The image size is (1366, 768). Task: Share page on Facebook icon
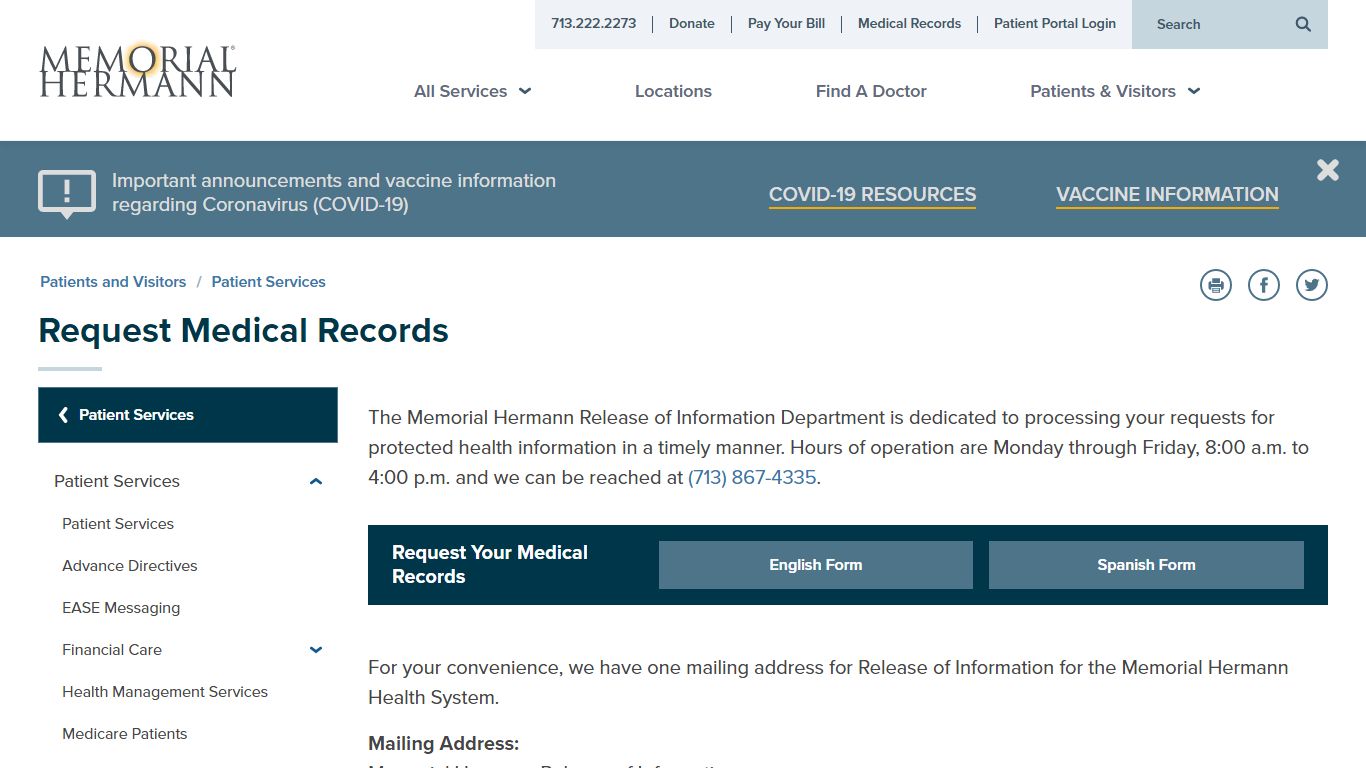click(1264, 285)
